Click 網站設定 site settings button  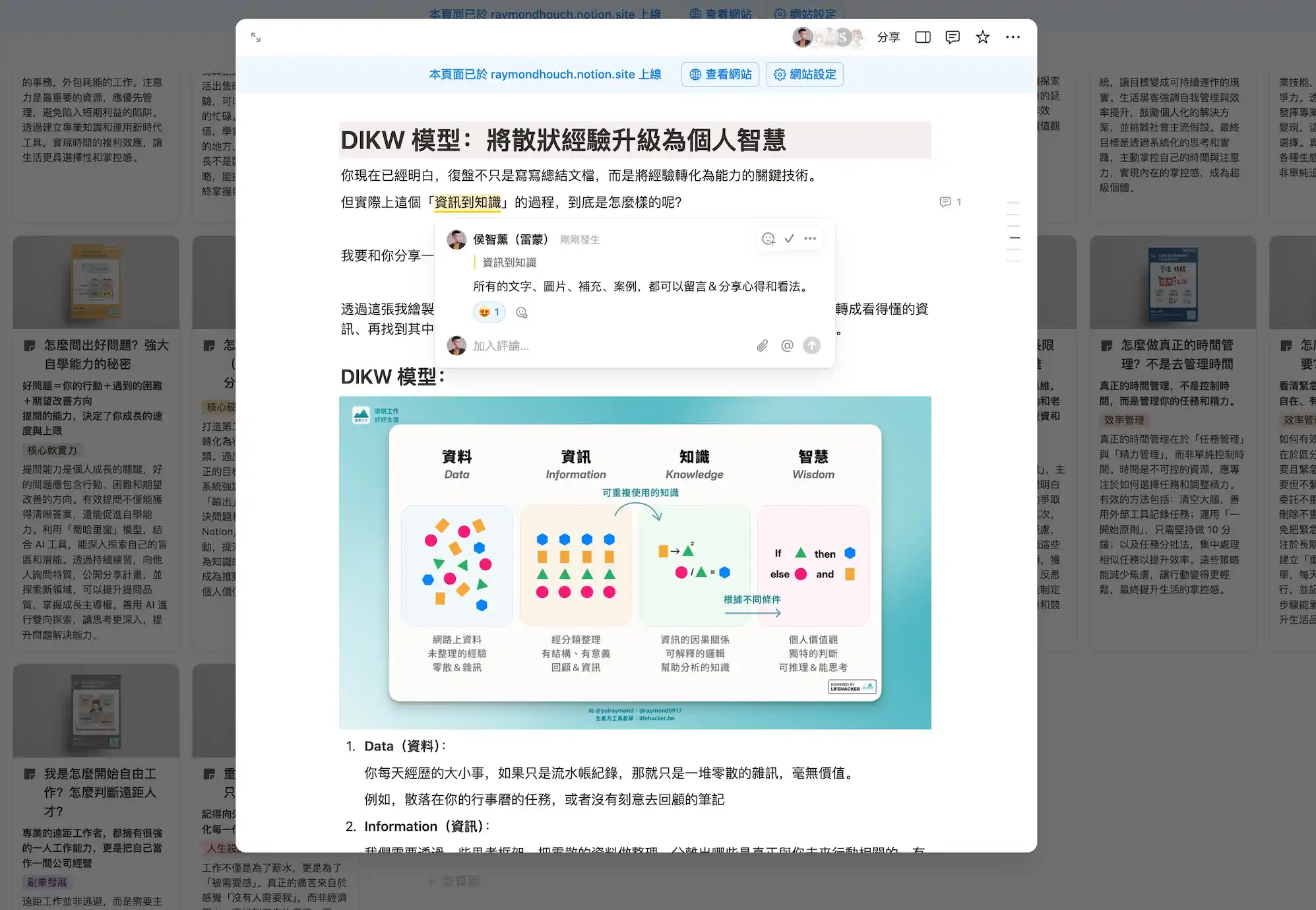point(805,75)
